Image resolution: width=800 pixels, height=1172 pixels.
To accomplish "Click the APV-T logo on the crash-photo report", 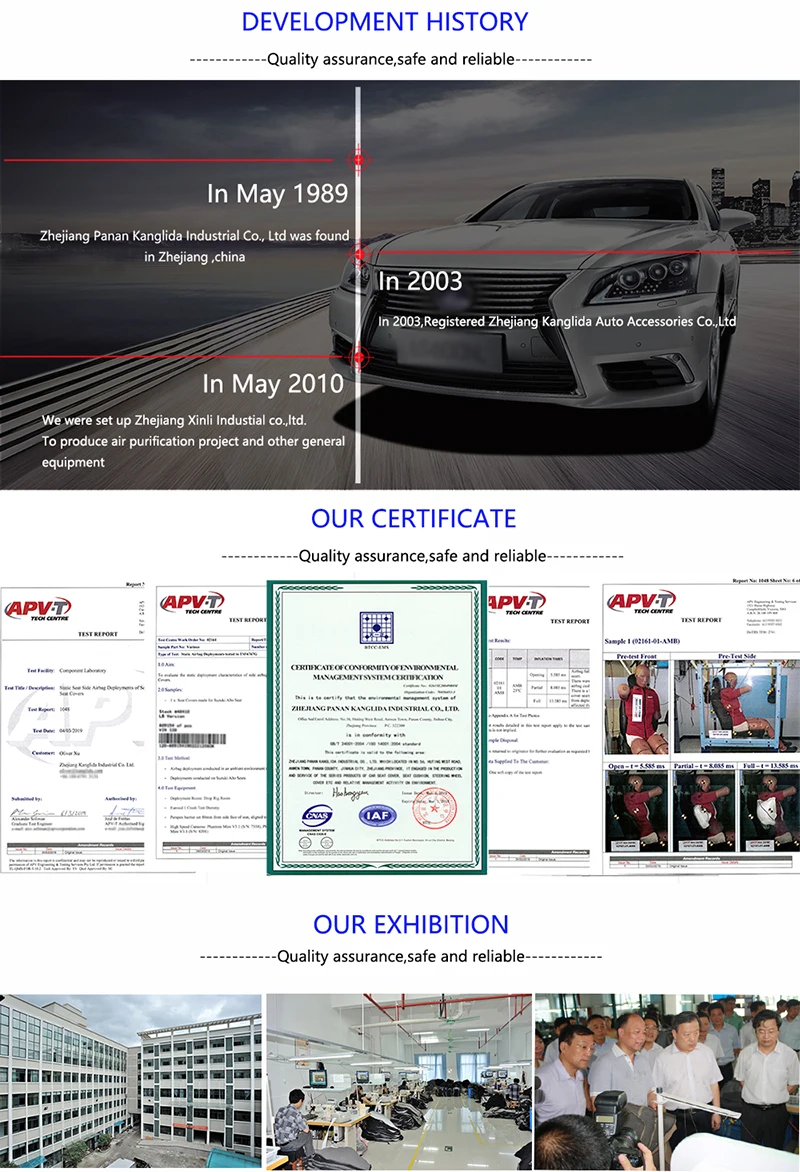I will pyautogui.click(x=641, y=602).
